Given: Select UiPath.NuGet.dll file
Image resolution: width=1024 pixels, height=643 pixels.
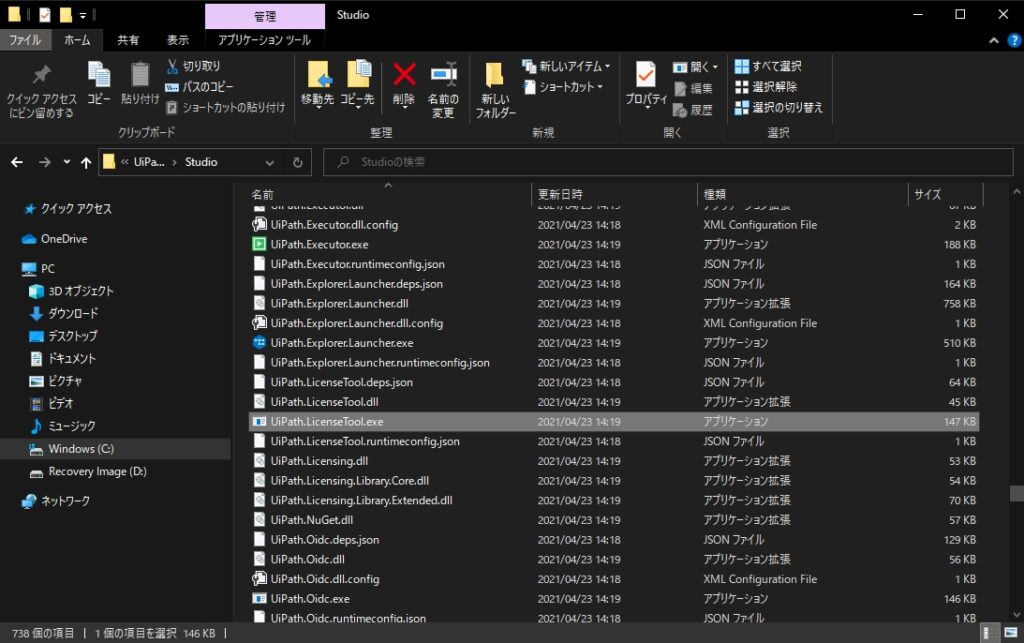Looking at the screenshot, I should pos(312,520).
